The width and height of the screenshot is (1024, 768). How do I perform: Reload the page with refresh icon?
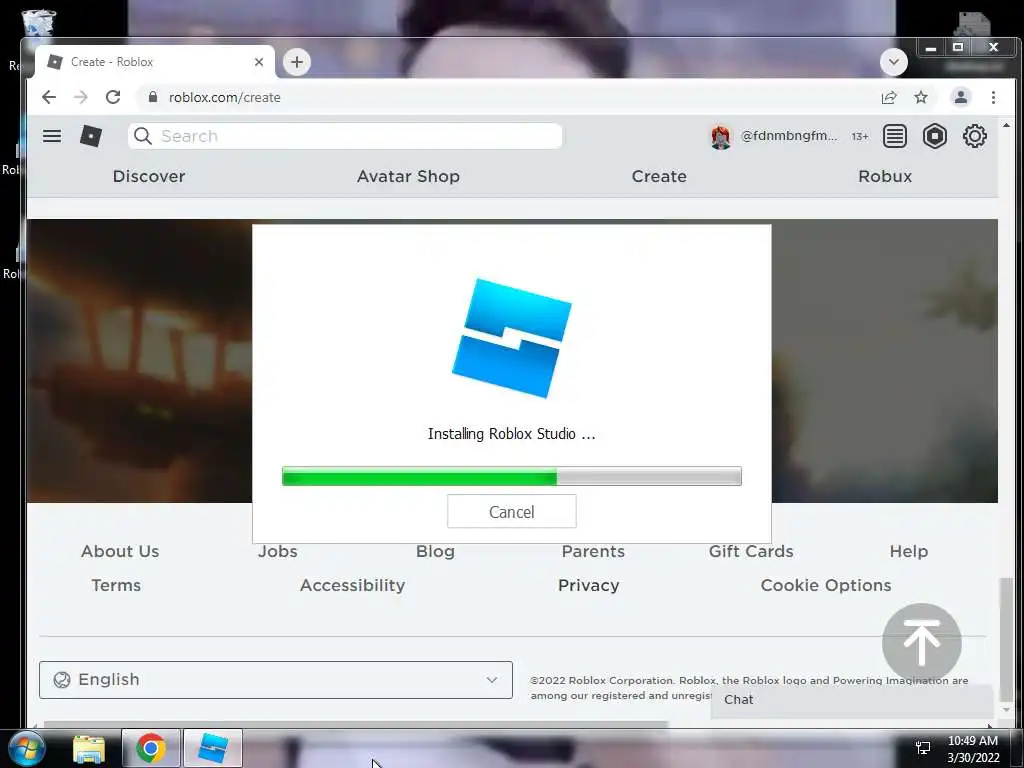pos(113,97)
